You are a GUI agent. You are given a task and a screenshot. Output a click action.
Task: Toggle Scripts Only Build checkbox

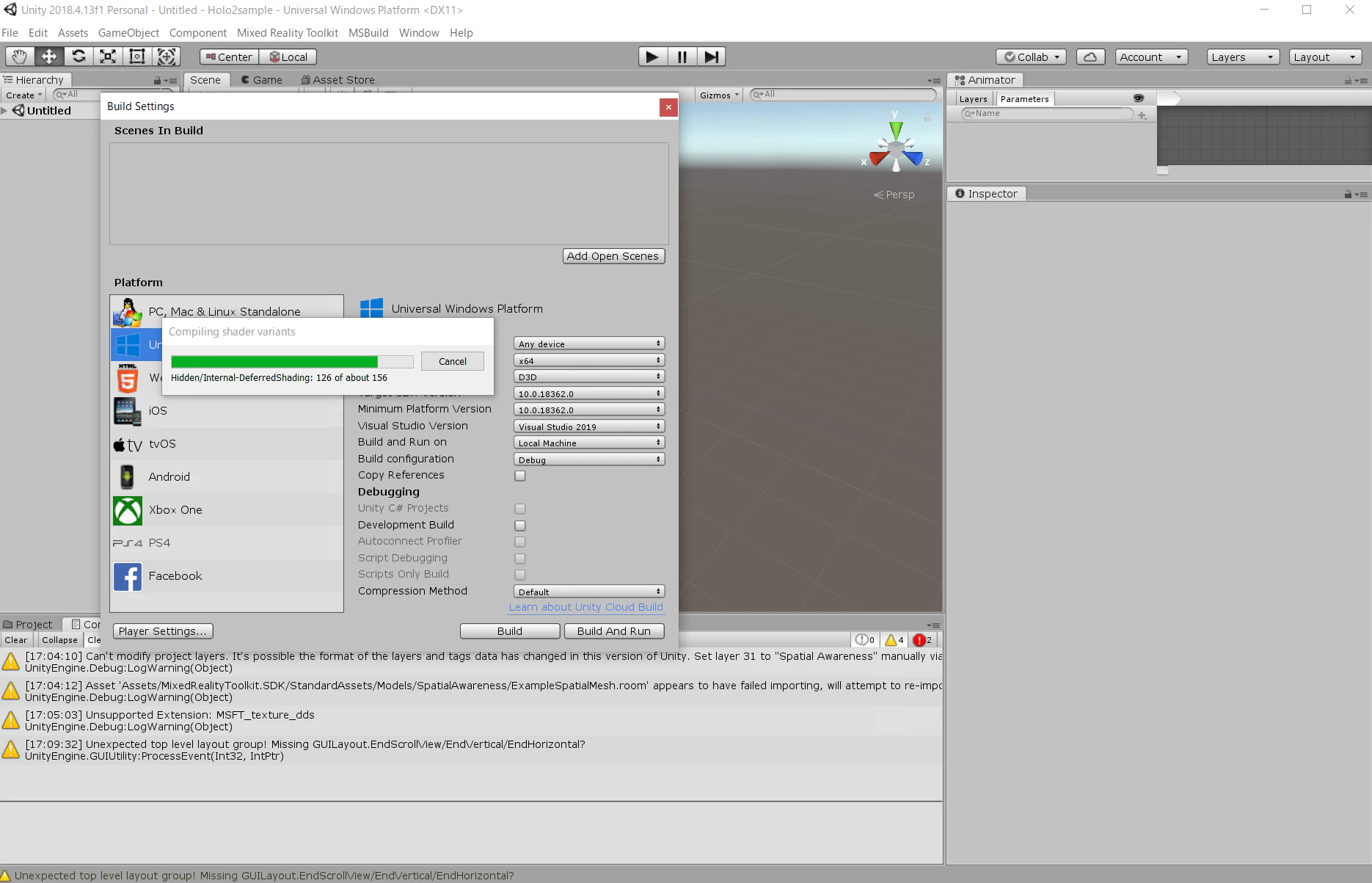click(520, 575)
